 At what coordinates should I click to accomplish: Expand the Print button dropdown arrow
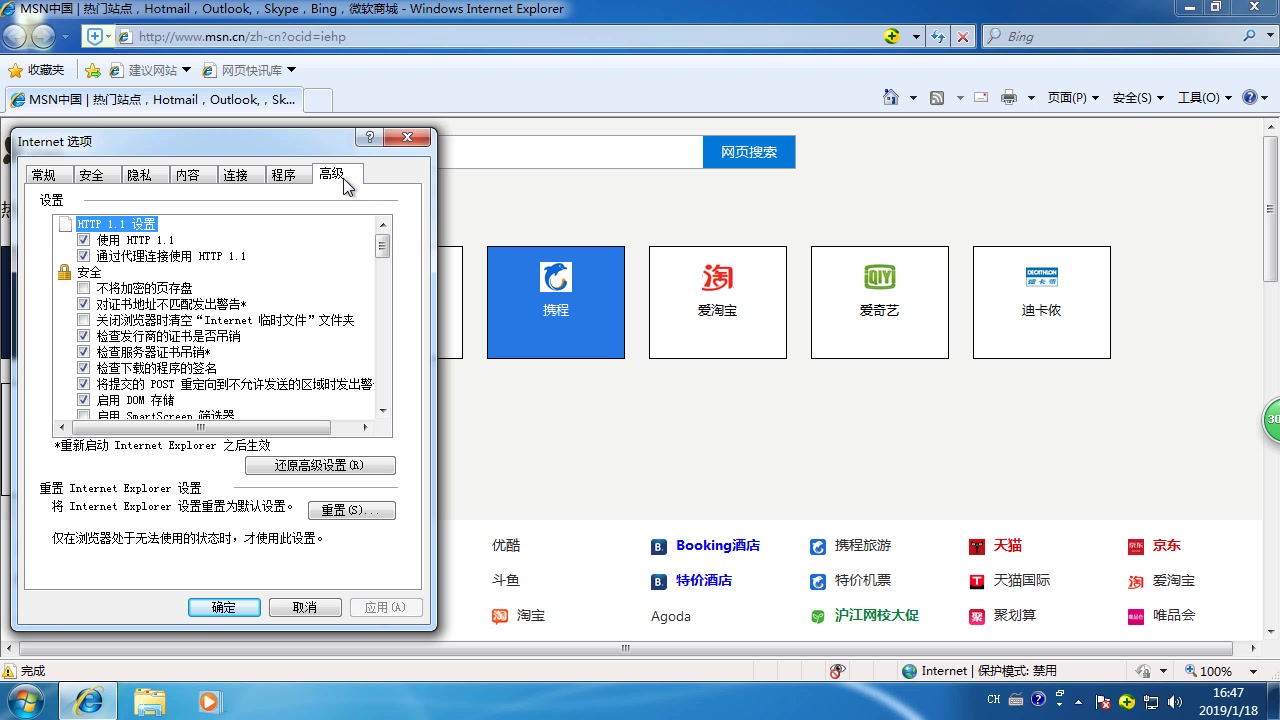(1032, 98)
